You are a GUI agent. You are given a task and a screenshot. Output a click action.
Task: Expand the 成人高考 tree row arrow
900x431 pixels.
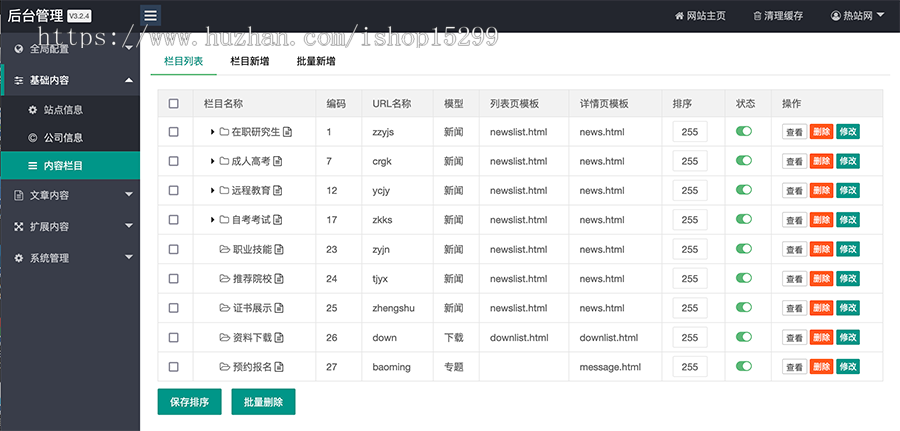click(212, 161)
